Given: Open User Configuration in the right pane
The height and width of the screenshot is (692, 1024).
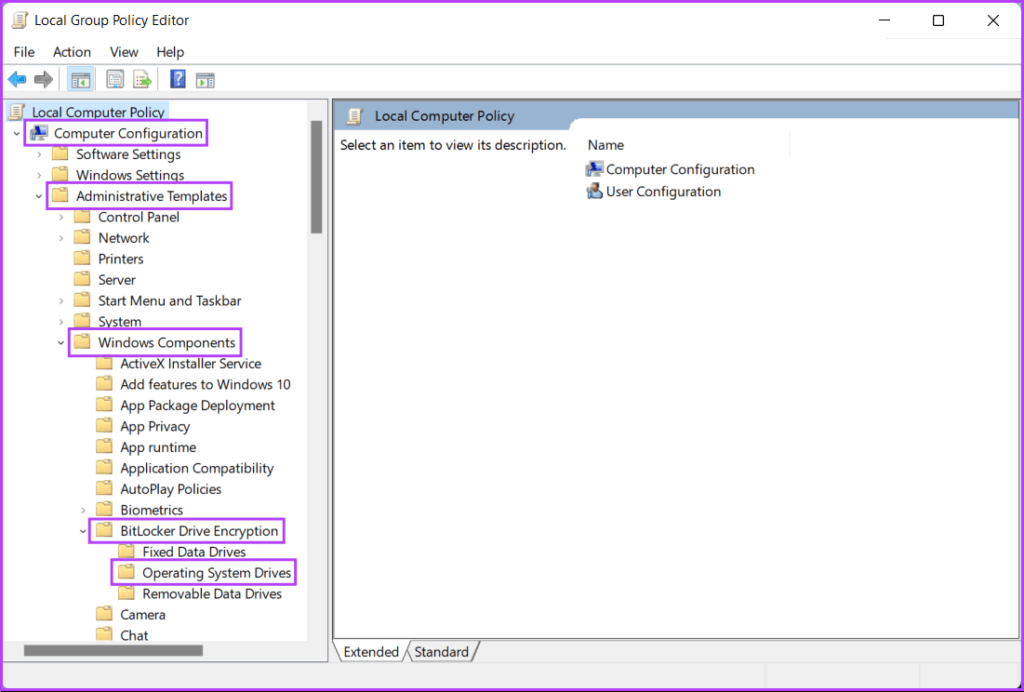Looking at the screenshot, I should pyautogui.click(x=662, y=192).
